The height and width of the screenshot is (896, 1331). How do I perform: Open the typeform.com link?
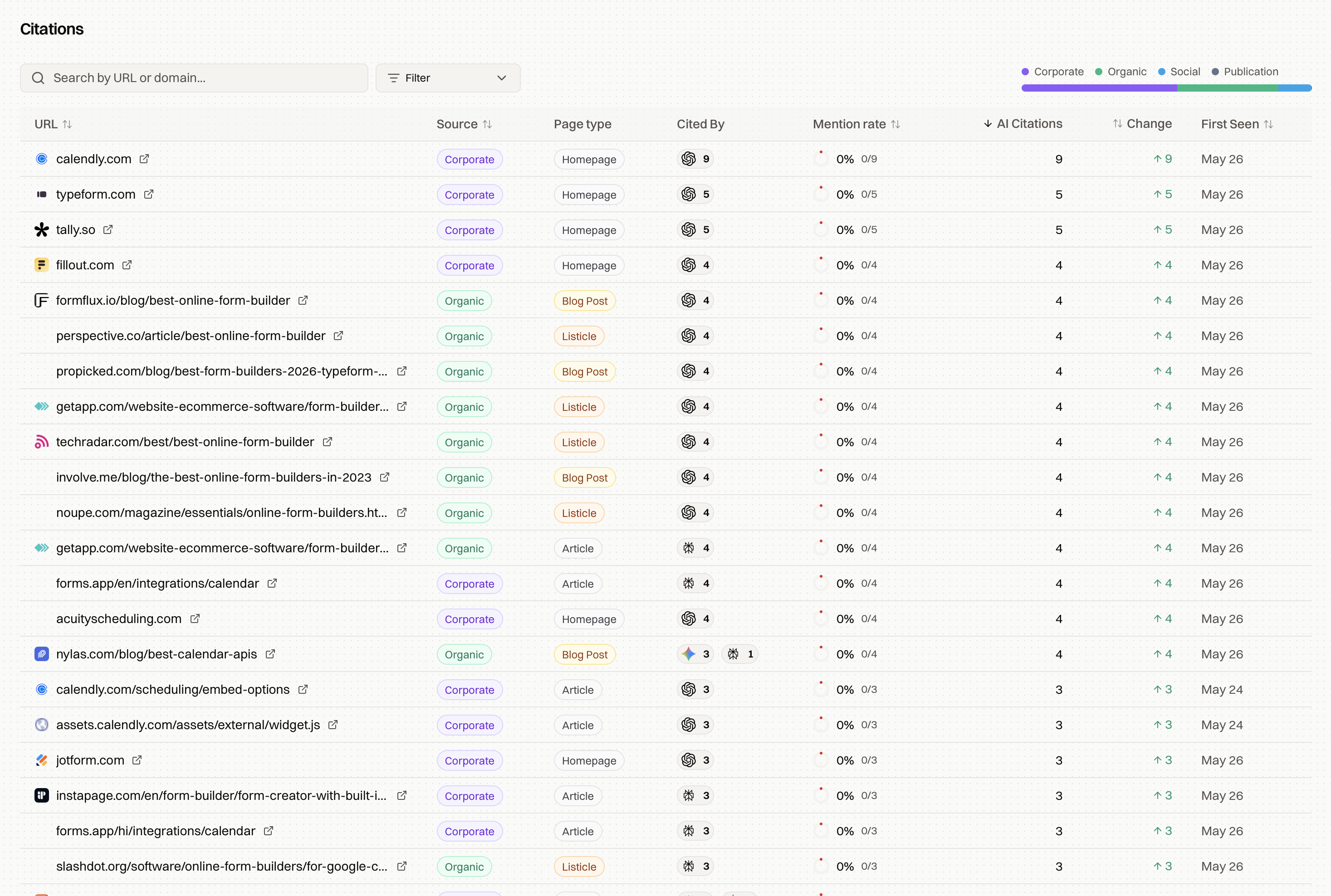point(95,194)
